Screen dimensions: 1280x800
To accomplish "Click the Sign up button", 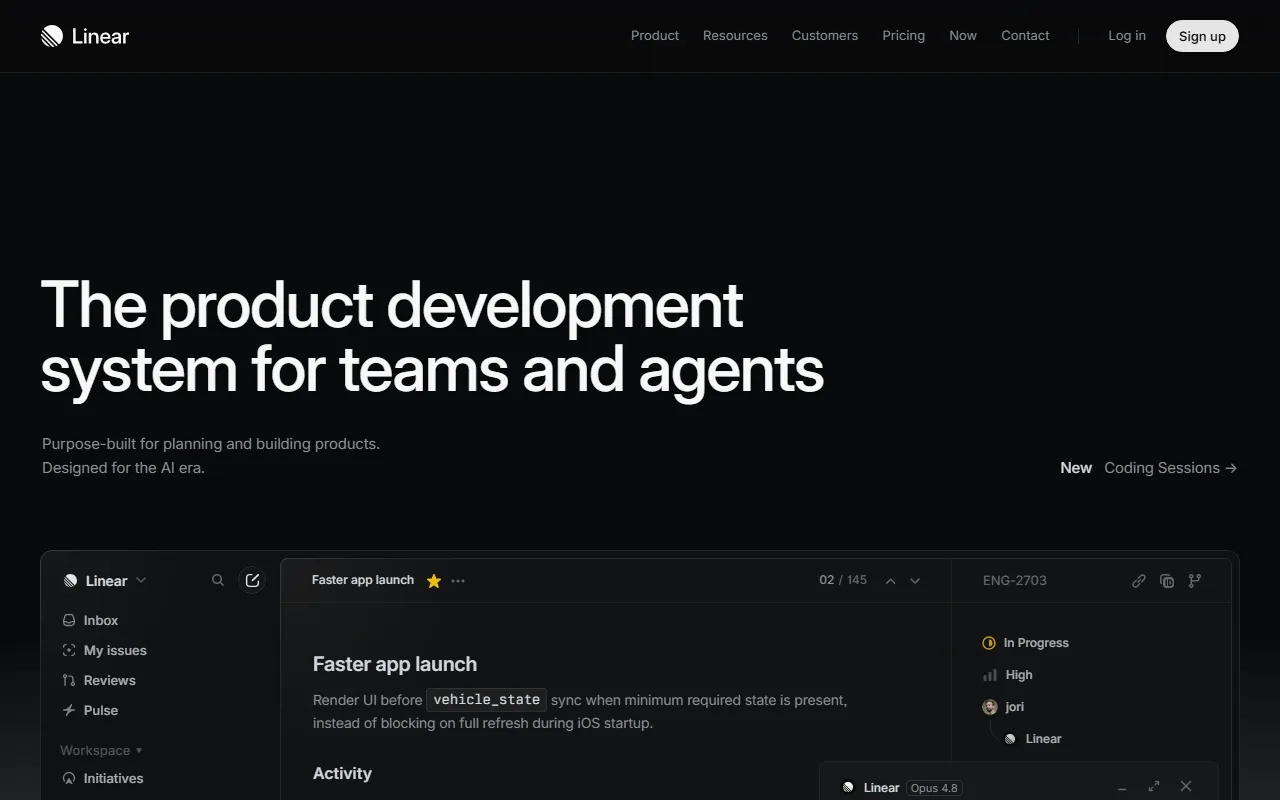I will click(x=1202, y=36).
